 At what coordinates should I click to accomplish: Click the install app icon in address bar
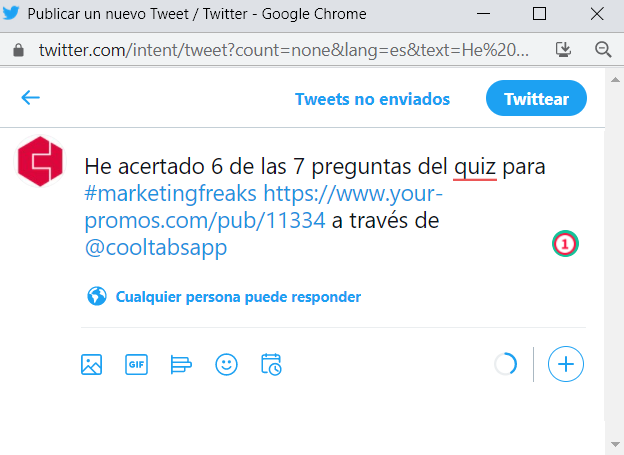[563, 50]
